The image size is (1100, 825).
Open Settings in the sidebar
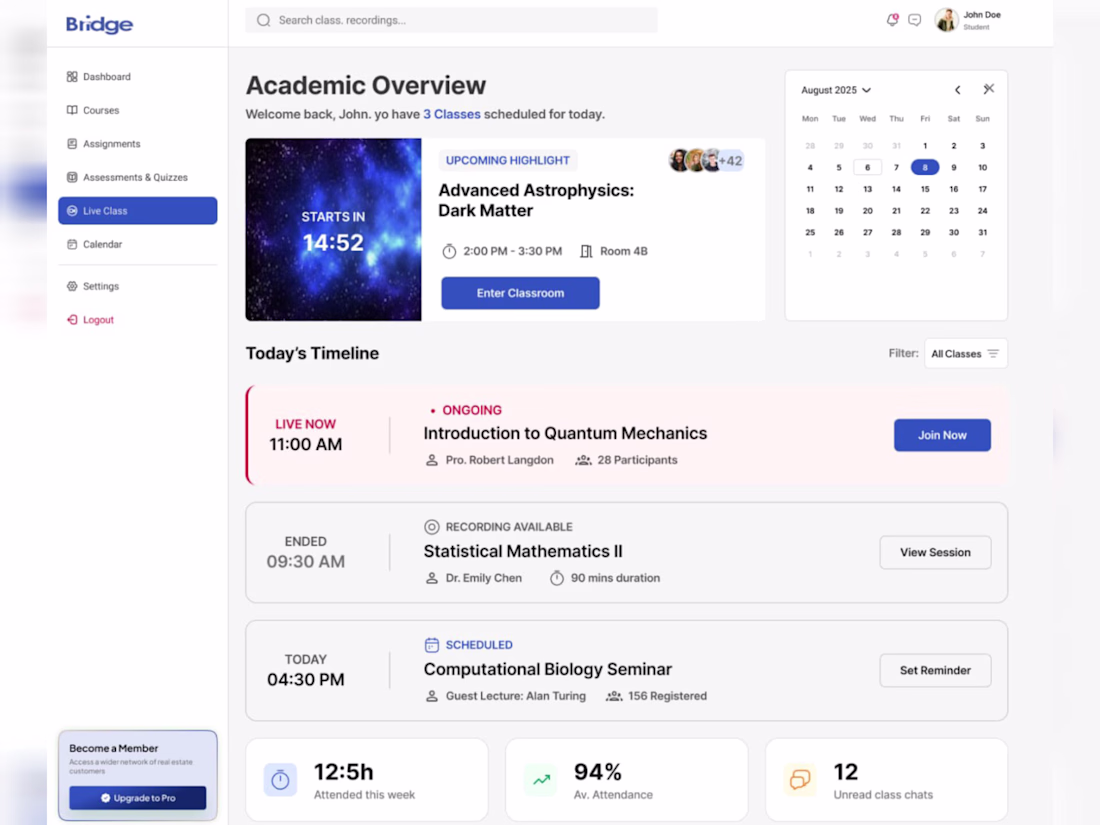coord(138,286)
